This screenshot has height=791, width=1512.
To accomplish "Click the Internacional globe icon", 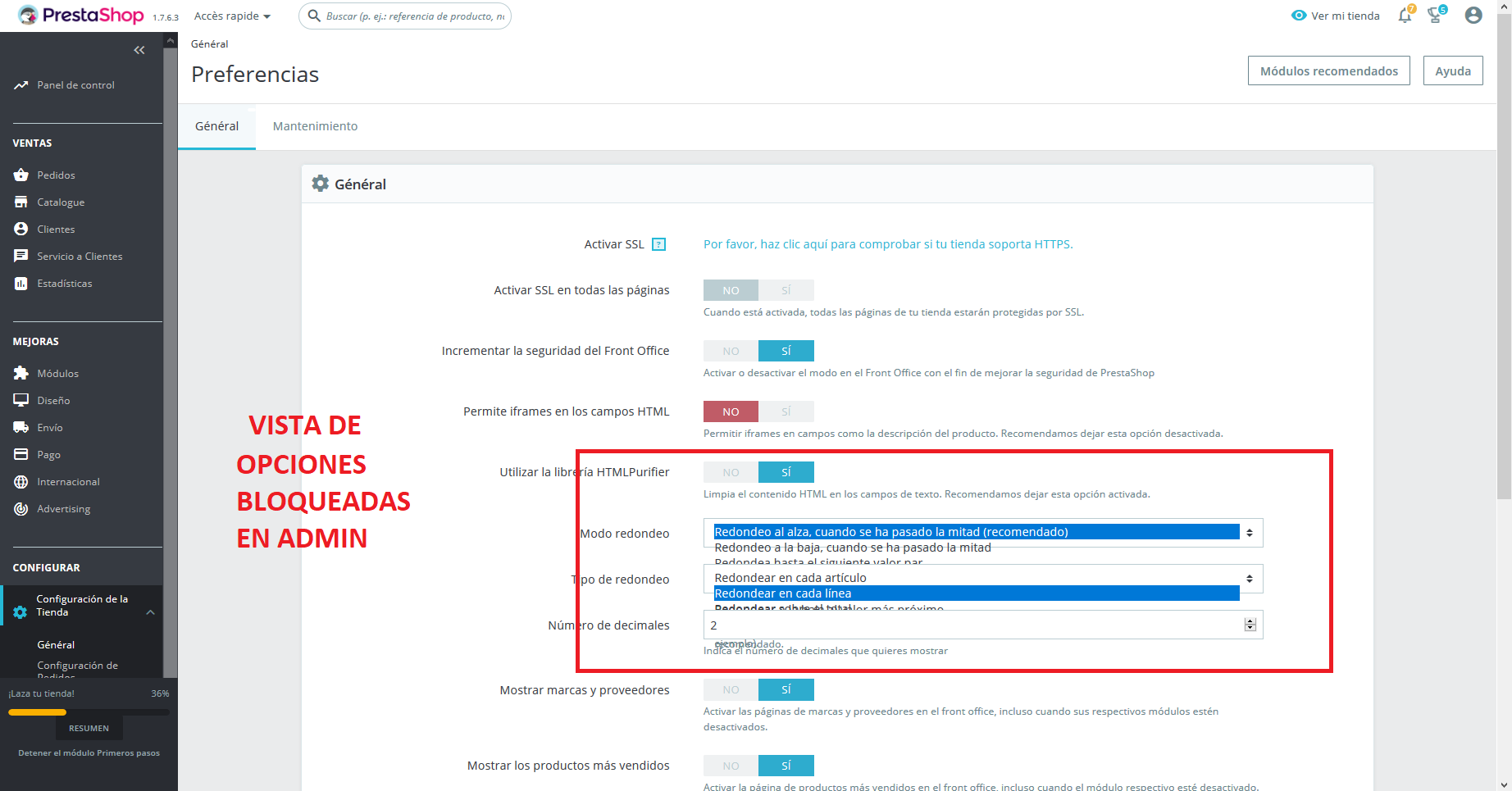I will (21, 481).
